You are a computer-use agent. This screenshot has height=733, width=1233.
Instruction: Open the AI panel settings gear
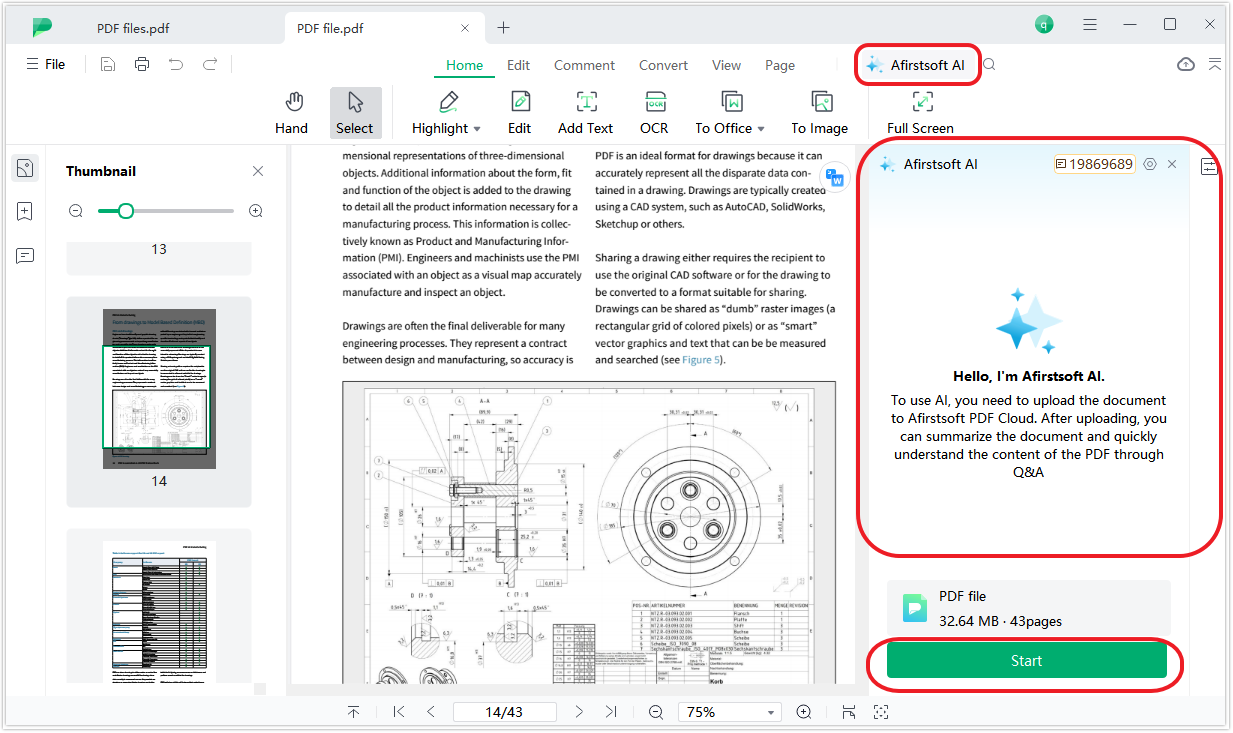click(1150, 164)
